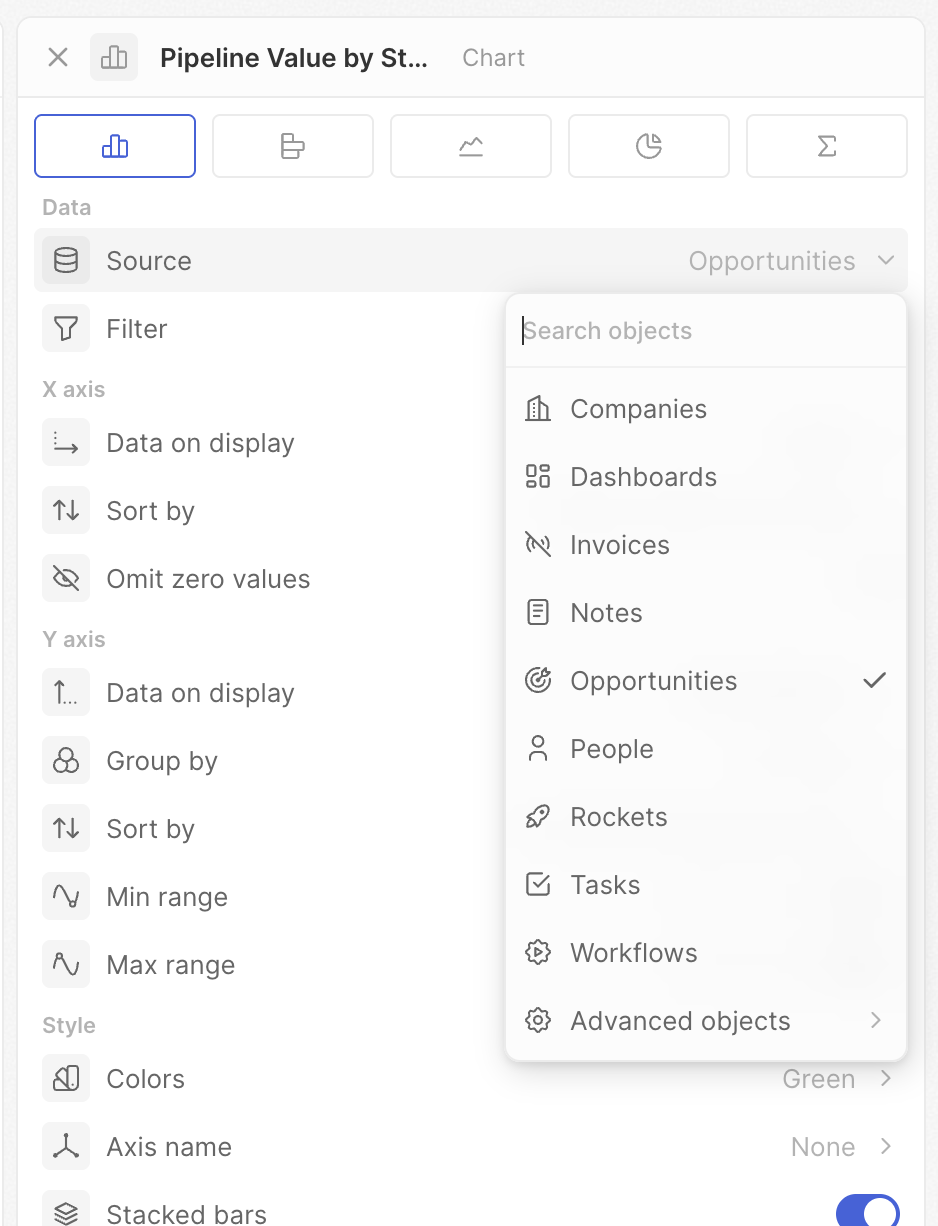The height and width of the screenshot is (1226, 938).
Task: Select Companies from the object list
Action: click(x=638, y=409)
